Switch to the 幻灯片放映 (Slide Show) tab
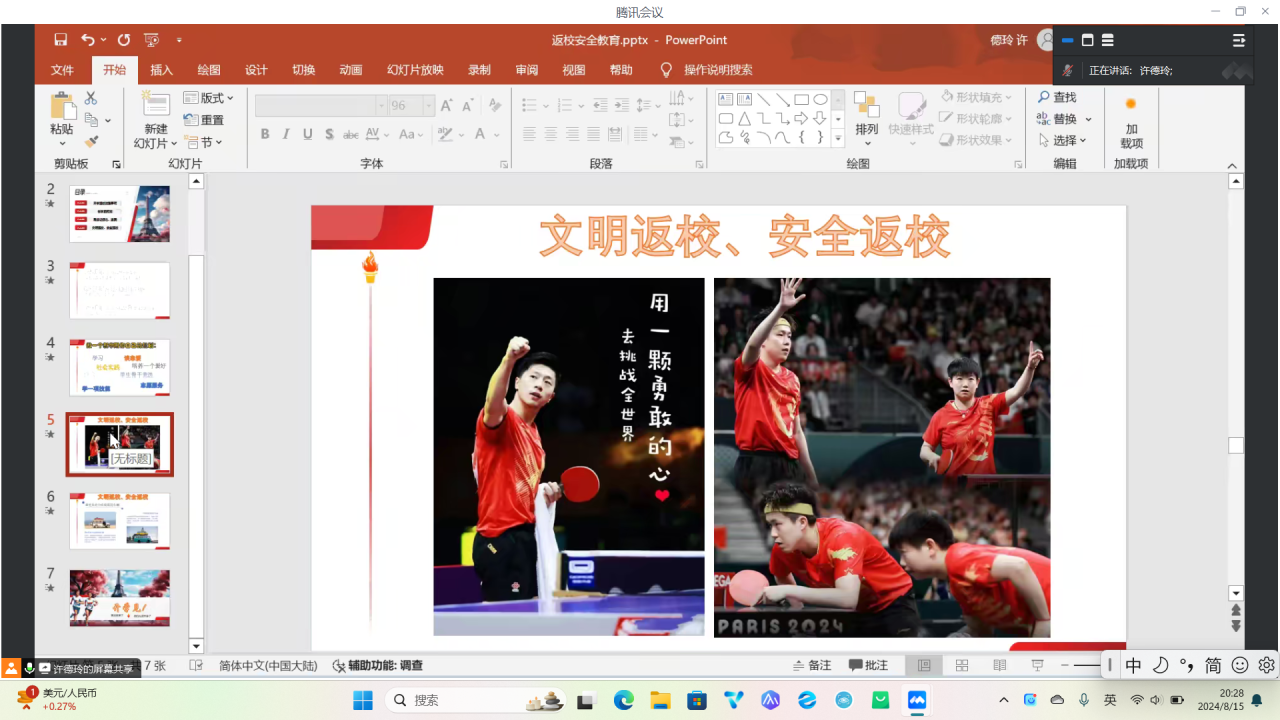1280x720 pixels. coord(415,70)
